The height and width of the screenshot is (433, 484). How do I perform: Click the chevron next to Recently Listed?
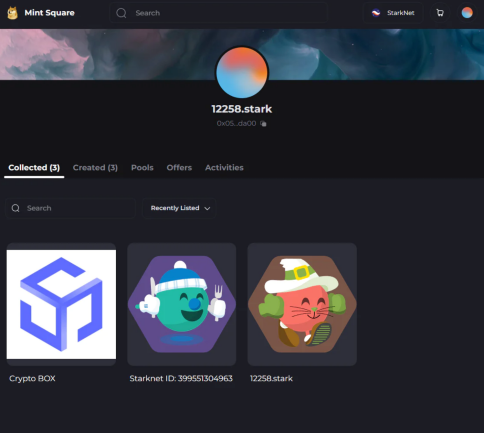click(207, 209)
